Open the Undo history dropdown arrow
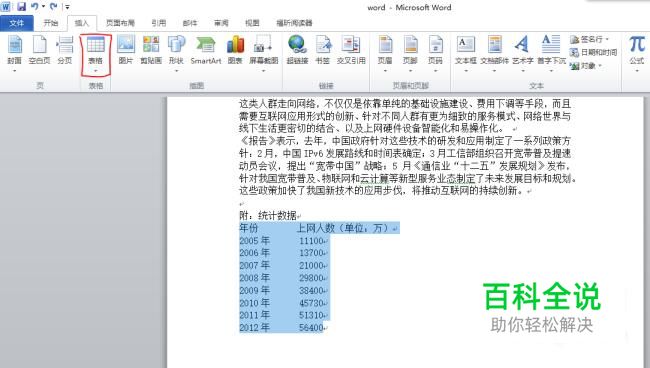 point(43,7)
